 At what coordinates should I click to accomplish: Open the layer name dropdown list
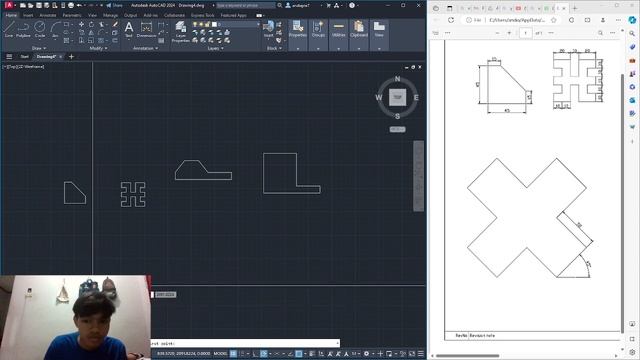[x=258, y=24]
